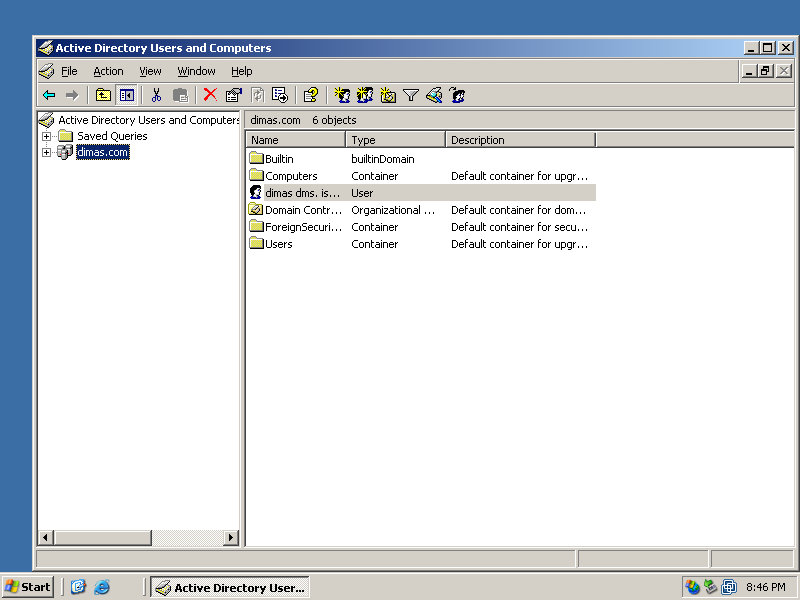Open the File menu
800x600 pixels.
pos(69,71)
